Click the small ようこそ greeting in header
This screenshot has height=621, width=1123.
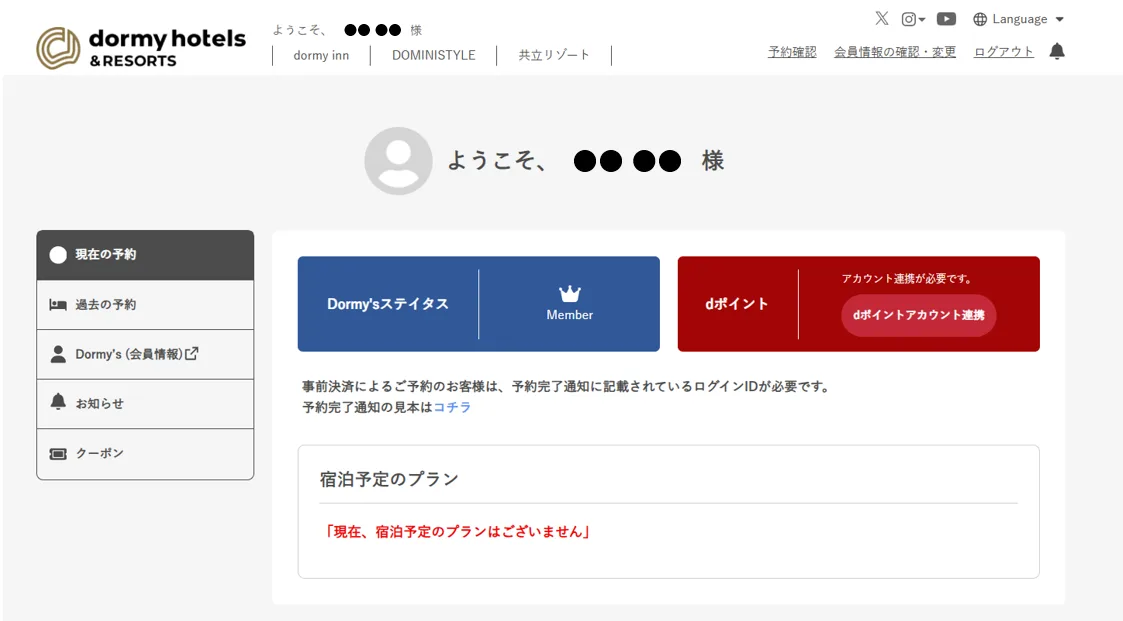347,30
